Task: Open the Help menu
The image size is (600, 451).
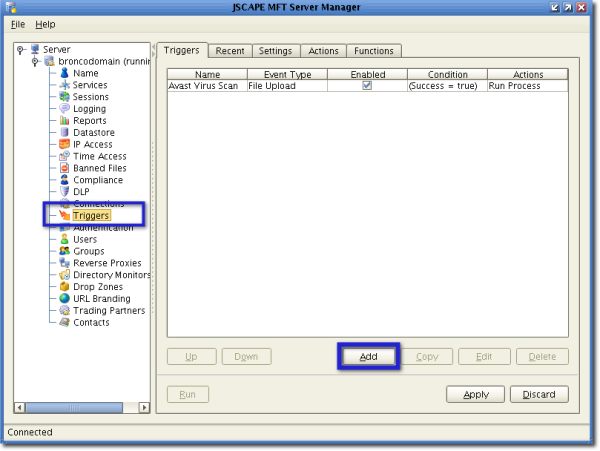Action: (45, 24)
